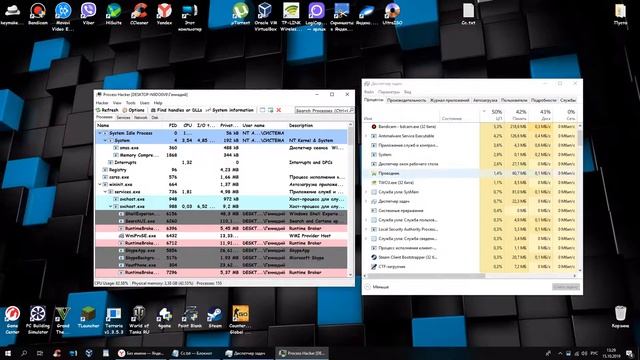Open the View menu in Process Hacker
This screenshot has height=360, width=640.
pyautogui.click(x=117, y=103)
